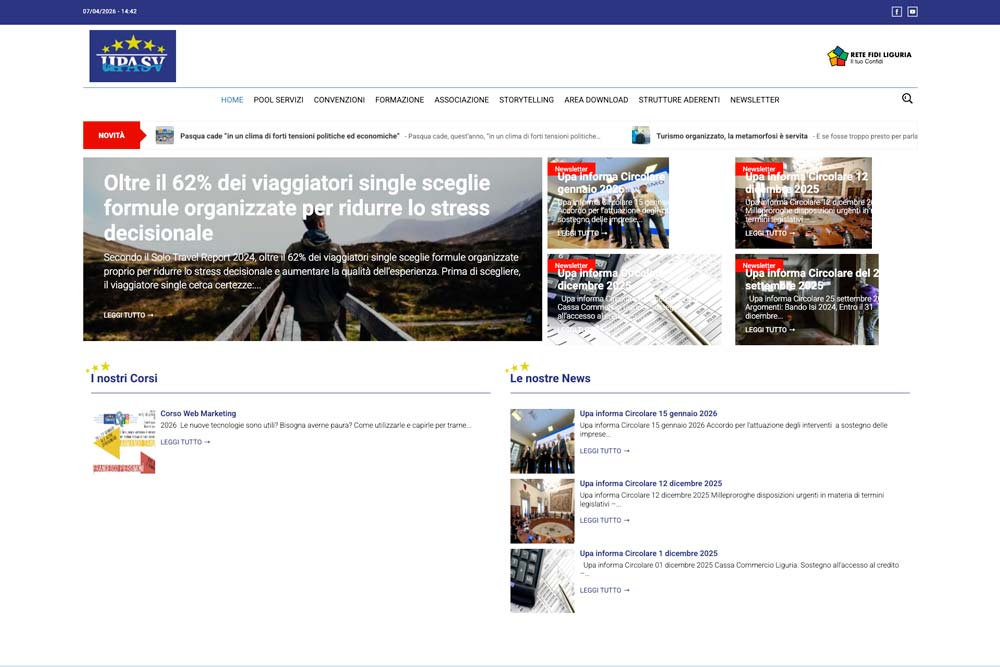The width and height of the screenshot is (1000, 667).
Task: Click the UPASV logo
Action: [x=132, y=56]
